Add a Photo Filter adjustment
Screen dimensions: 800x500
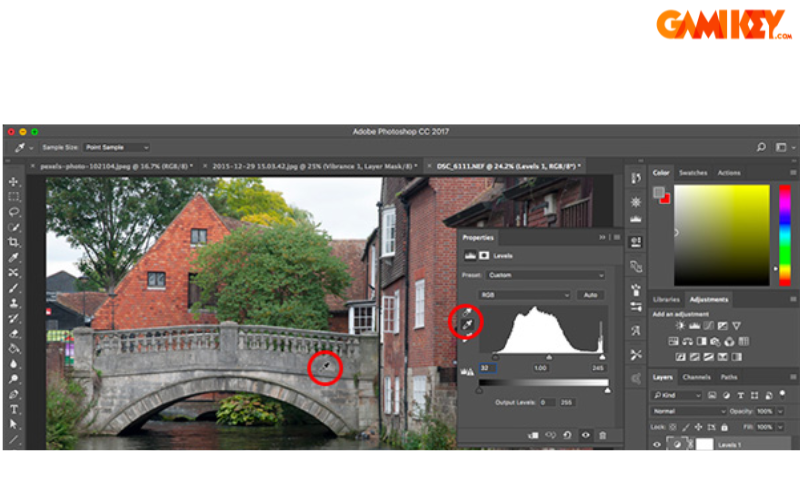[715, 341]
